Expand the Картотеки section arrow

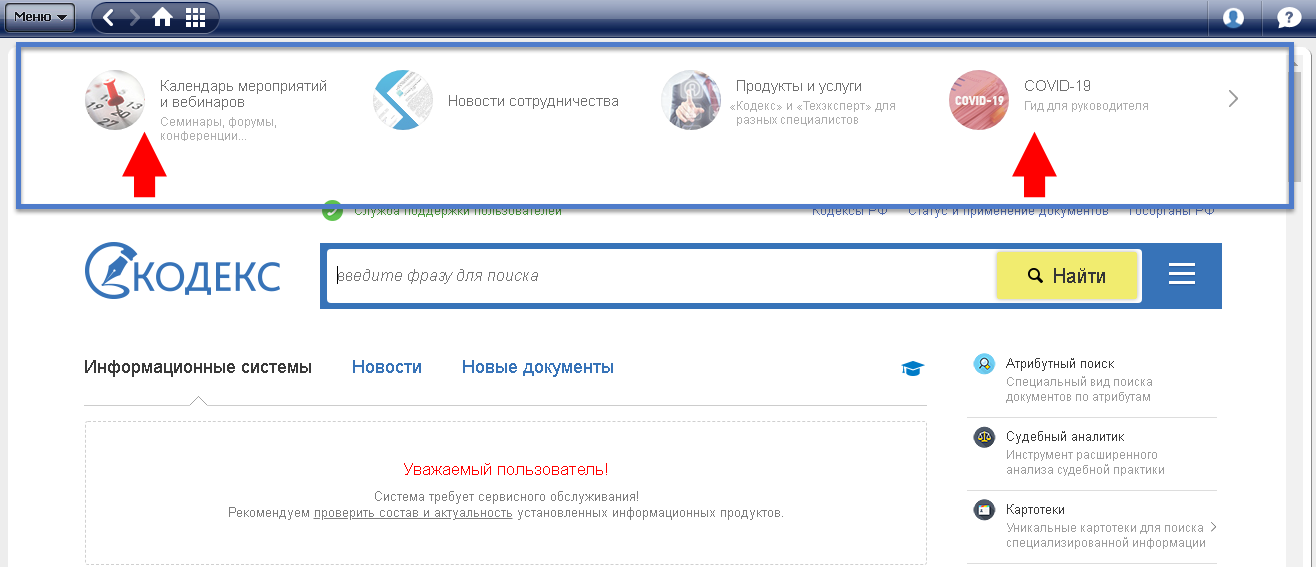(1213, 527)
